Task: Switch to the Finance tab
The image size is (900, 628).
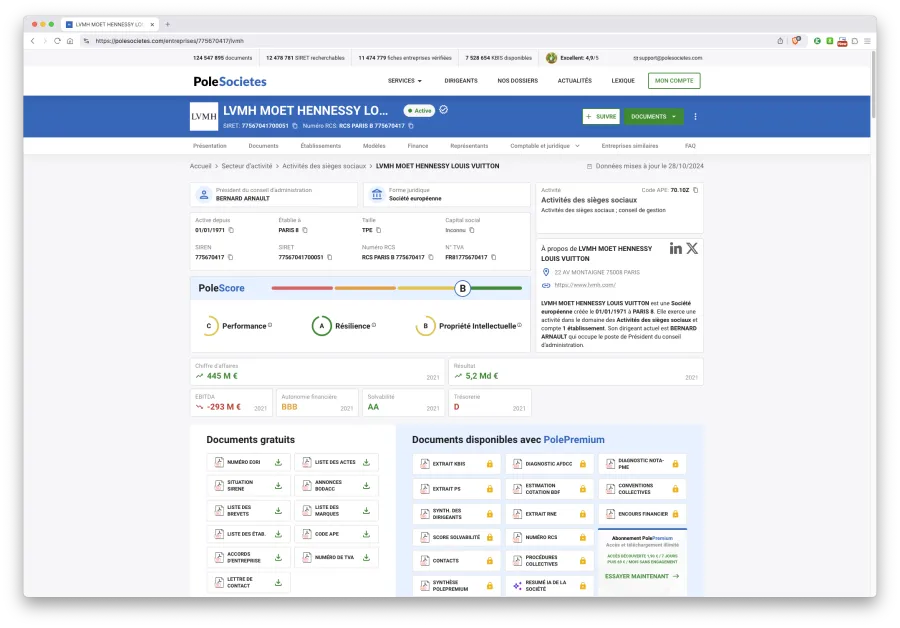Action: [418, 146]
